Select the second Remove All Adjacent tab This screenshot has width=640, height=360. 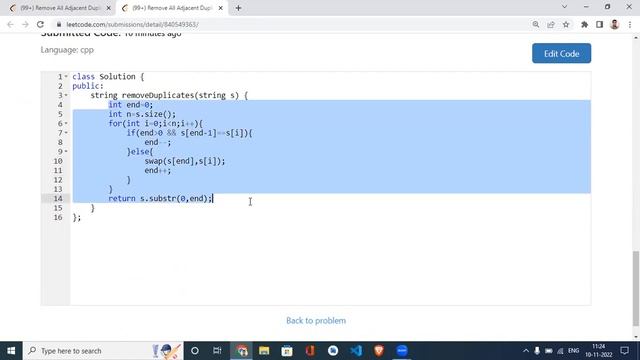pos(171,8)
